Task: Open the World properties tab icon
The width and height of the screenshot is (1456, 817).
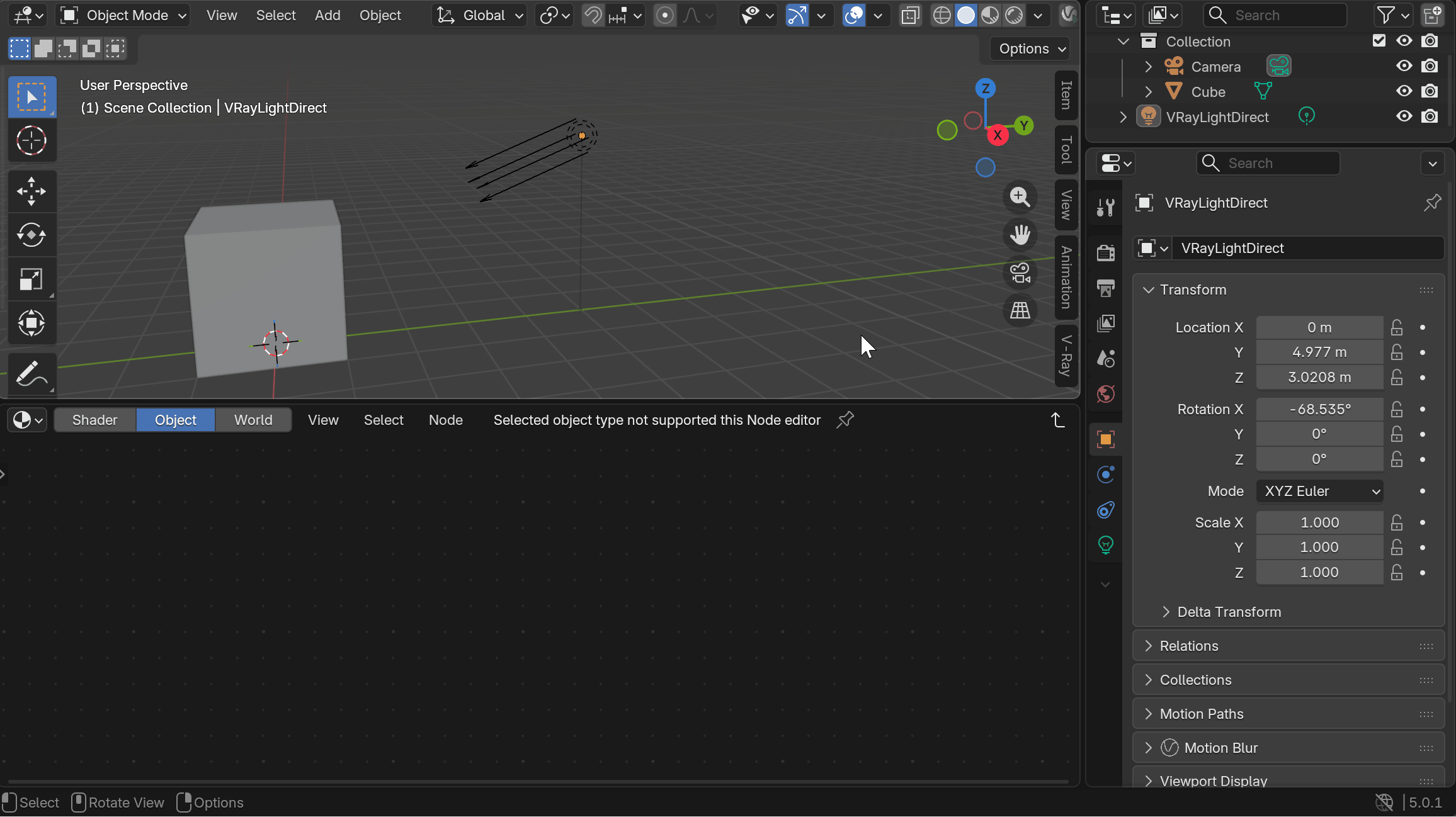Action: (x=1106, y=395)
